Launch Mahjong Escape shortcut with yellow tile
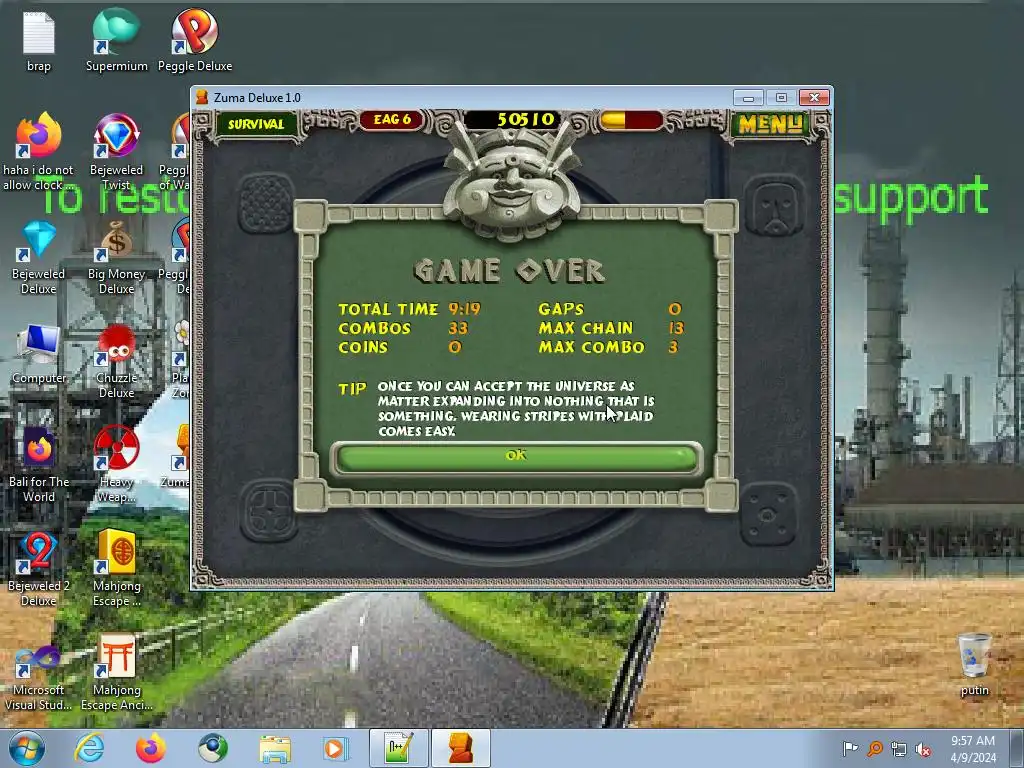The image size is (1024, 768). pos(116,569)
